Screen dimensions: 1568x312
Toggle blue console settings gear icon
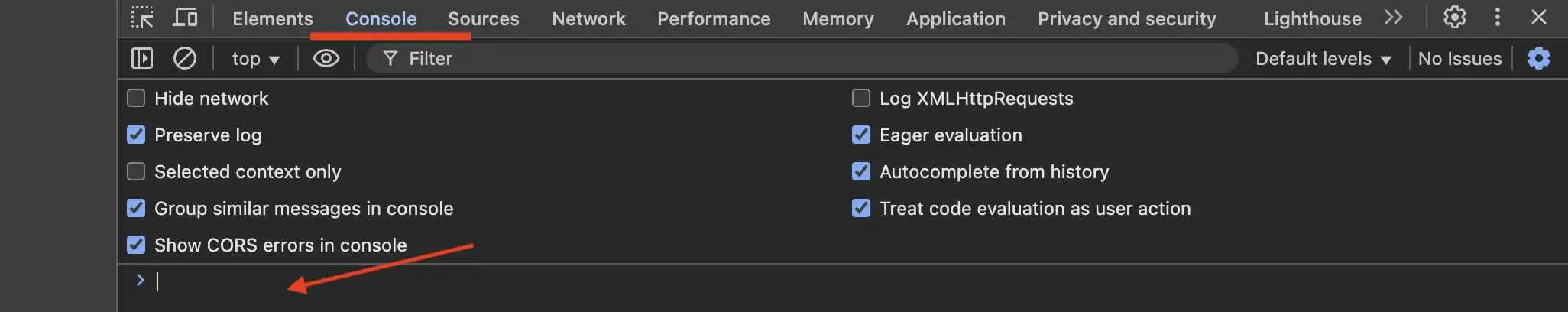pos(1538,58)
